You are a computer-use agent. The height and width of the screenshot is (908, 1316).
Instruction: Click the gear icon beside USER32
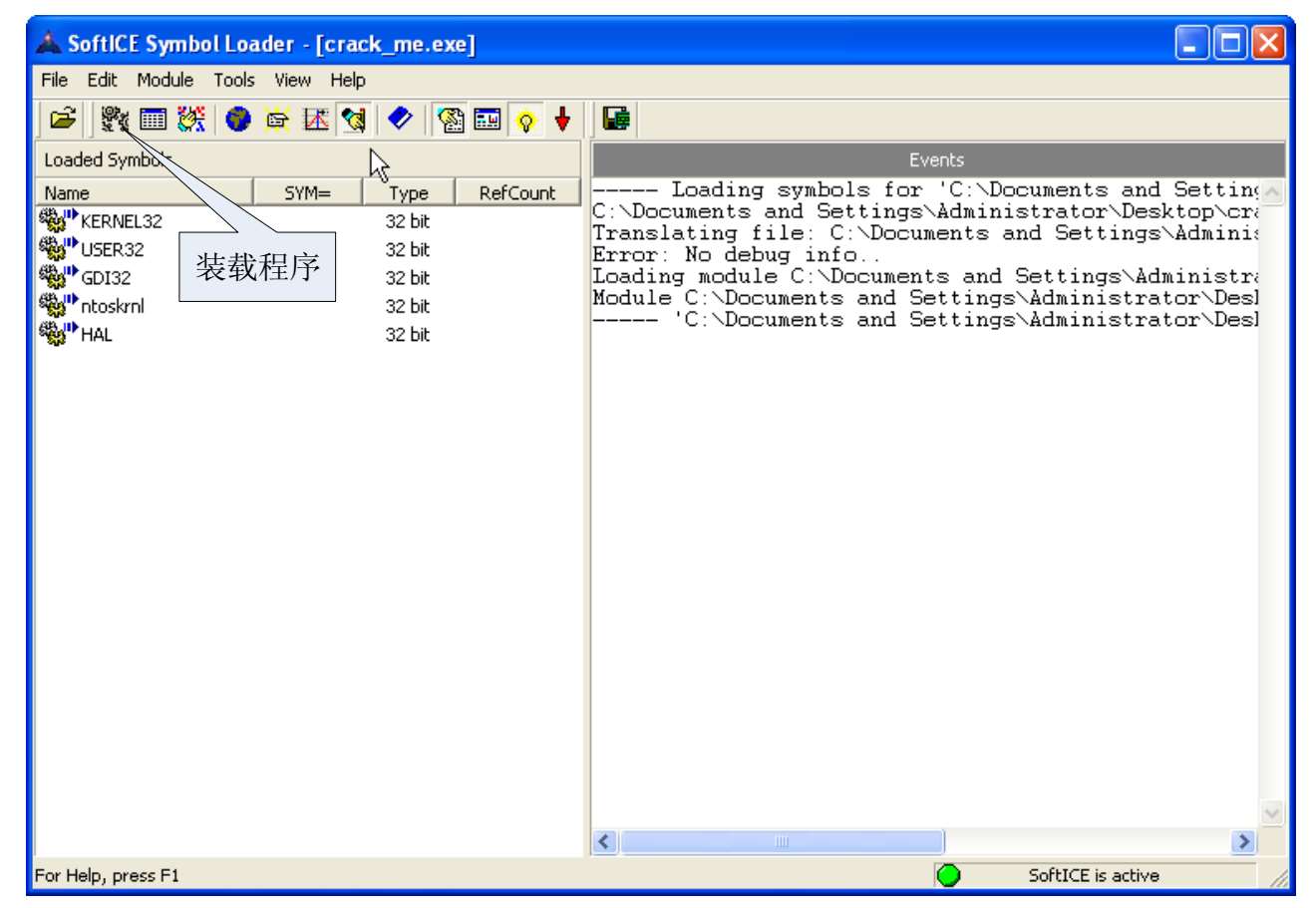(x=57, y=247)
